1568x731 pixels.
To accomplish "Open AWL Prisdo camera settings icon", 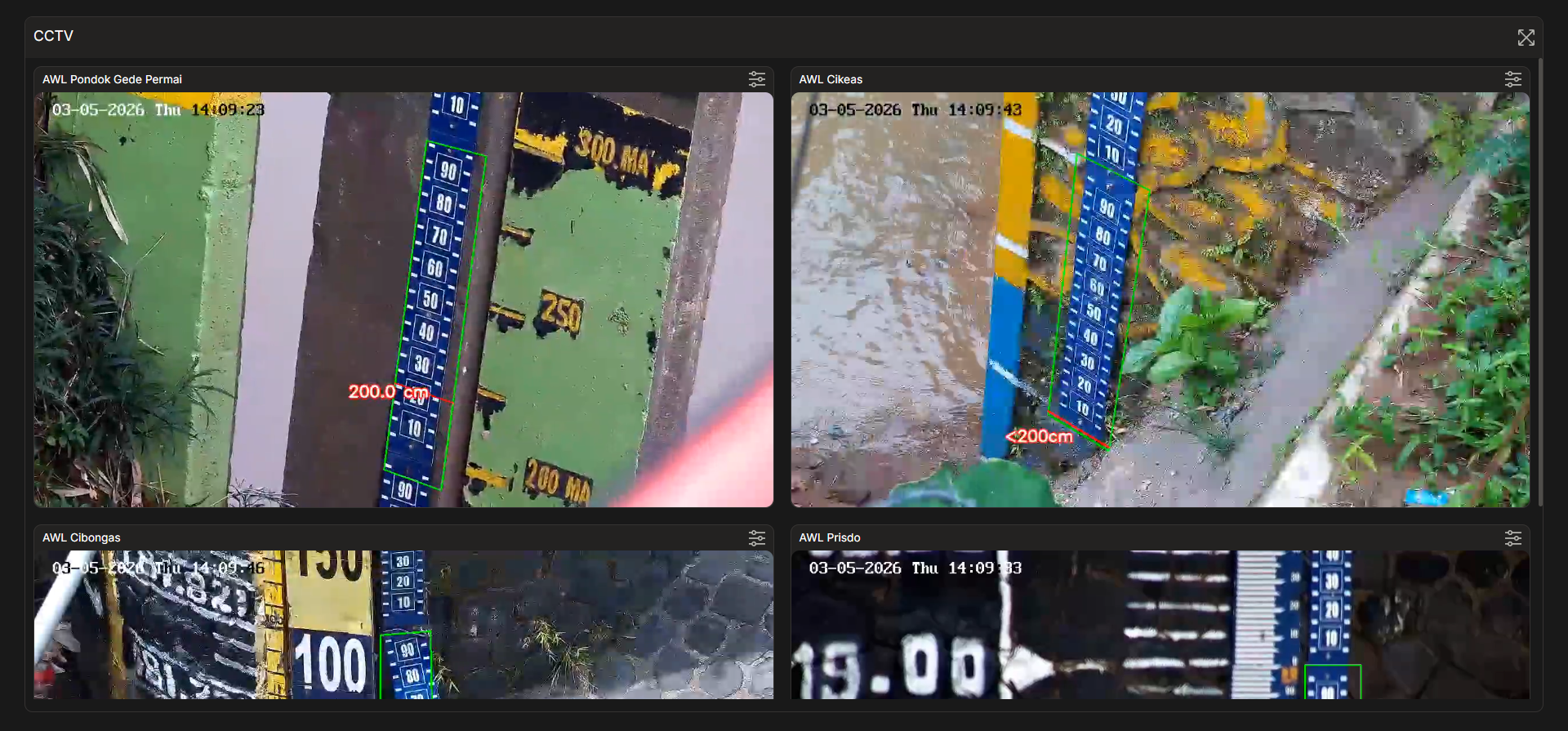I will 1512,537.
